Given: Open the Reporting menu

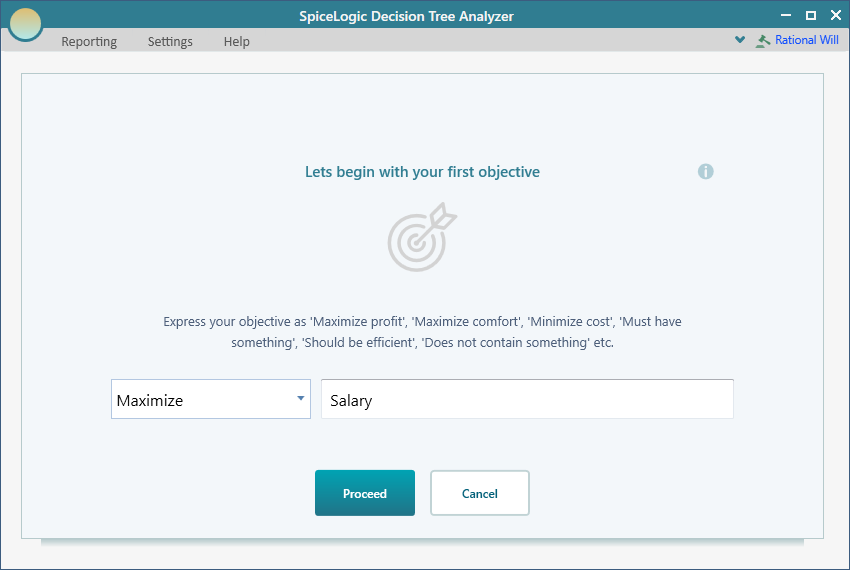Looking at the screenshot, I should click(89, 41).
